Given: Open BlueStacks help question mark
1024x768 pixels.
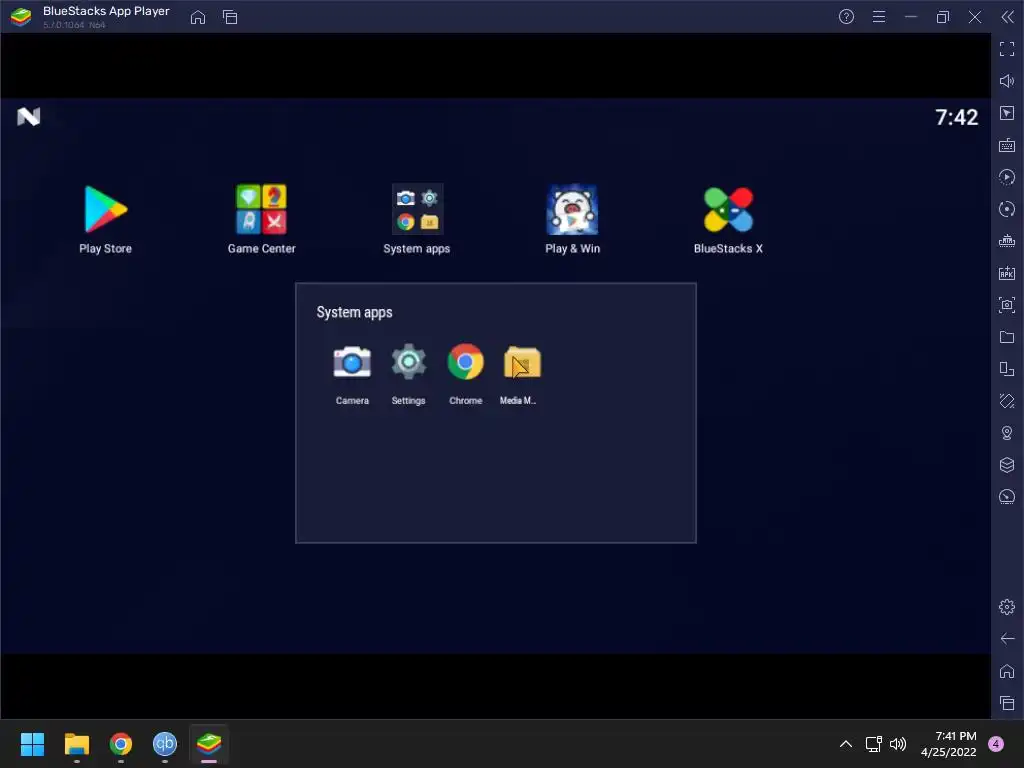Looking at the screenshot, I should 846,17.
